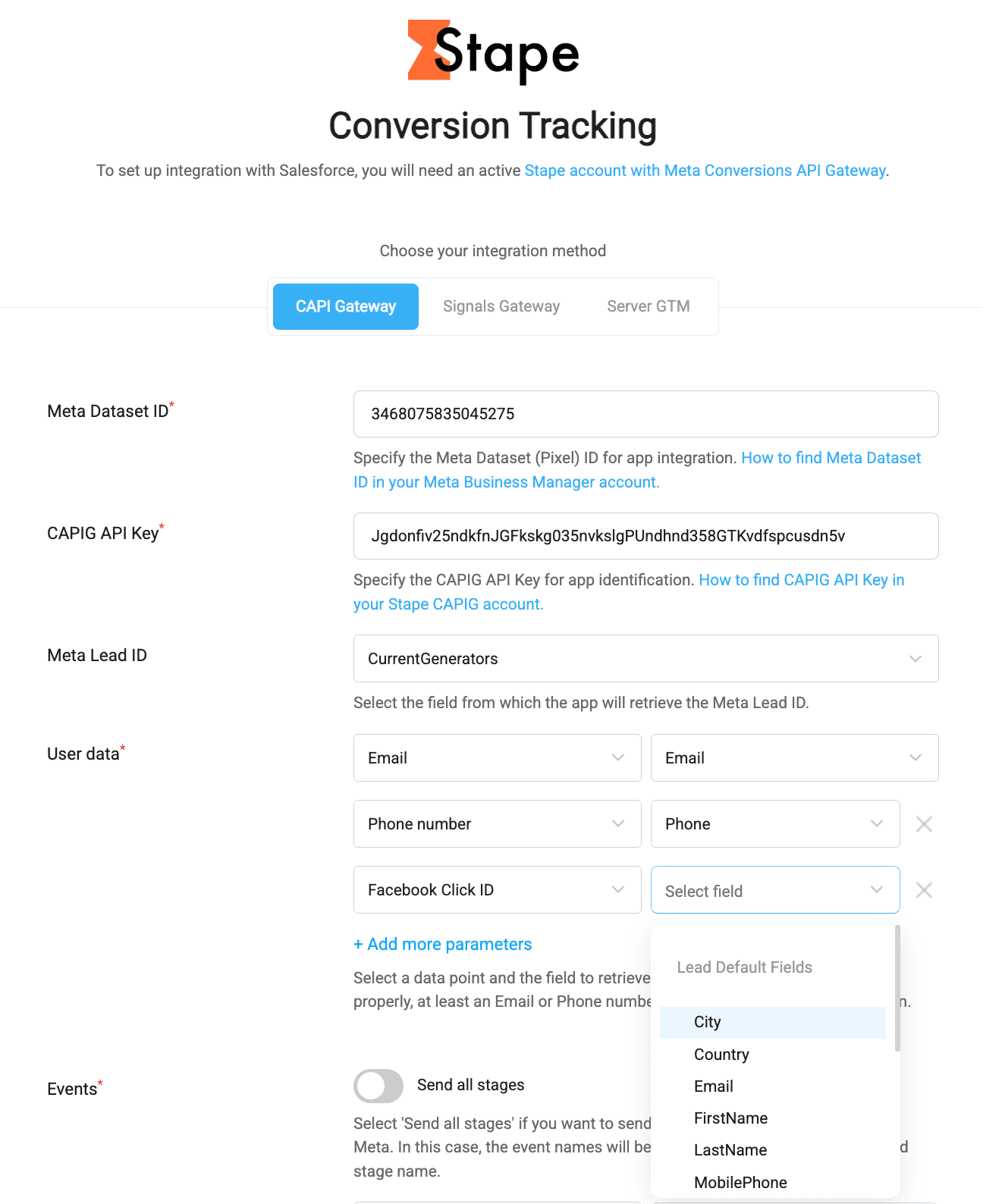Screen dimensions: 983x1204
Task: Open the Facebook Click ID dropdown
Action: [x=497, y=890]
